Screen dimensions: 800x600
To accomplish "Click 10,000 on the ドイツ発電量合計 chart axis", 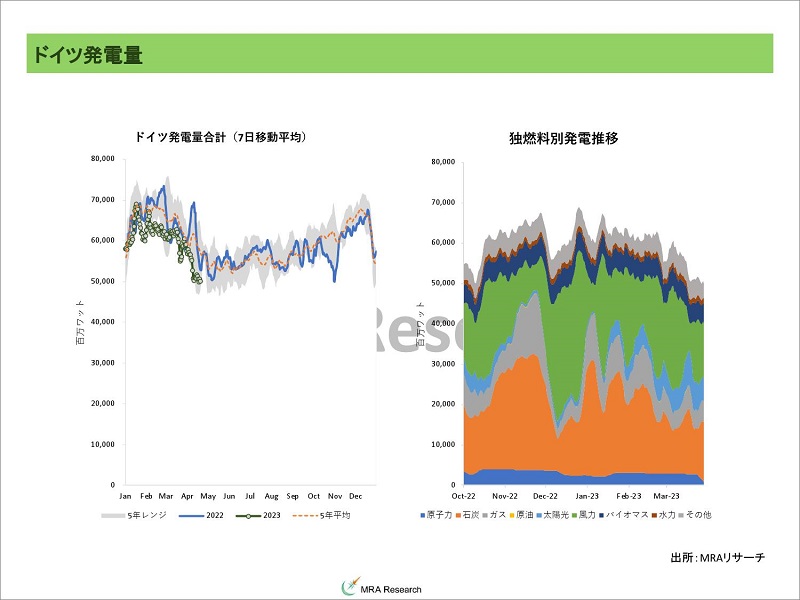I will [x=103, y=444].
